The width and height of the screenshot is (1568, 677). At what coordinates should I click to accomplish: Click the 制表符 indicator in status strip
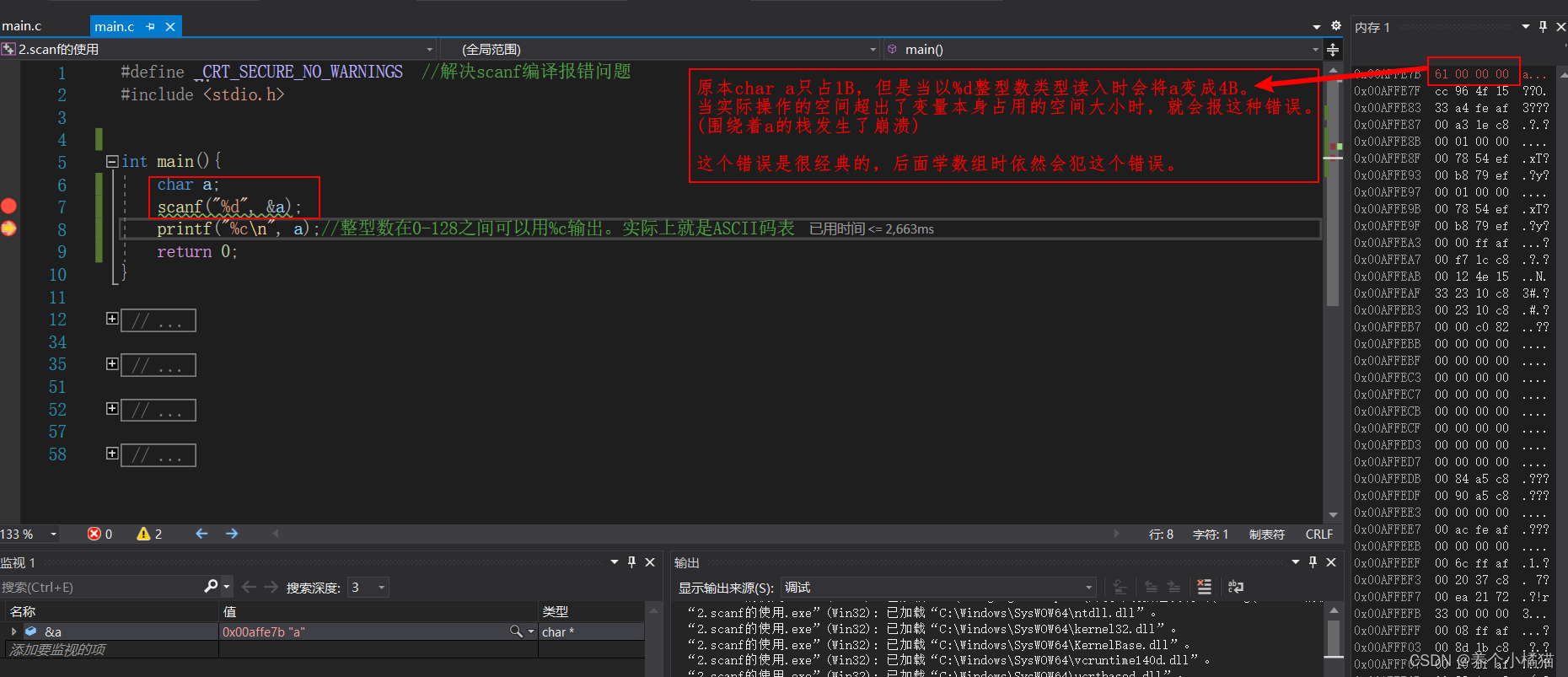point(1267,534)
